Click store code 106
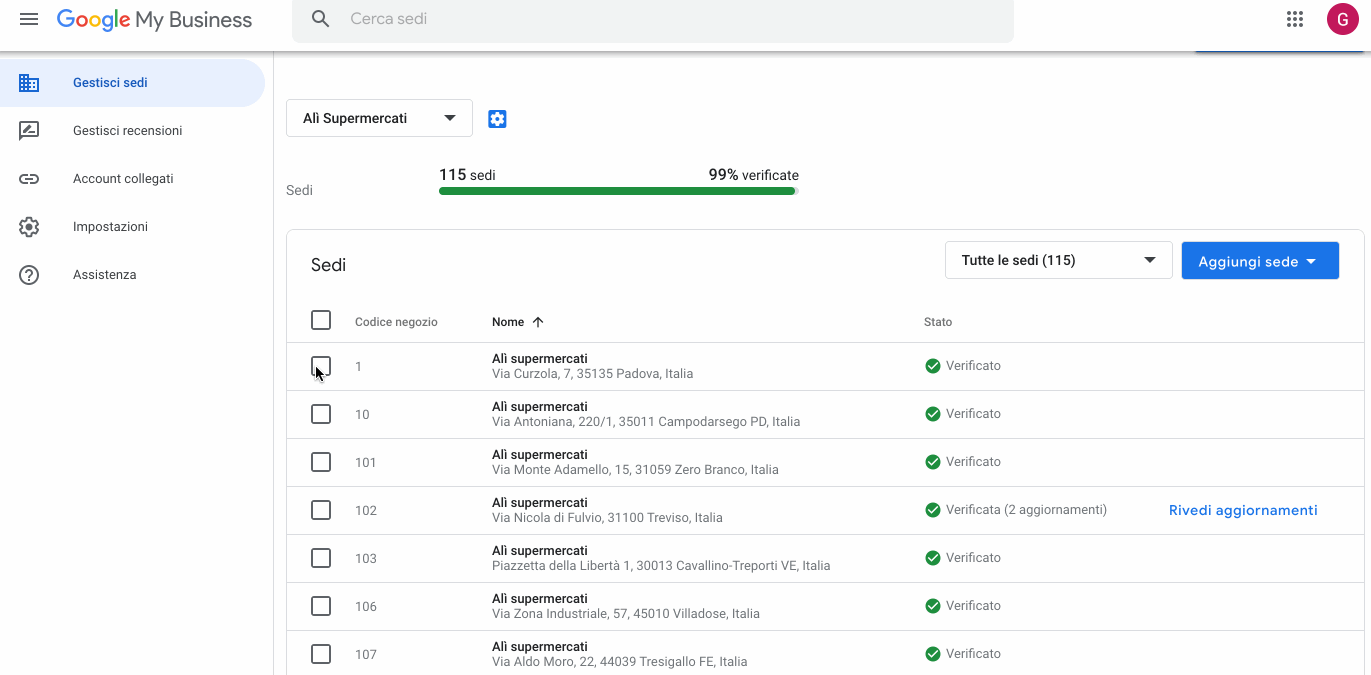The image size is (1371, 675). [x=366, y=607]
